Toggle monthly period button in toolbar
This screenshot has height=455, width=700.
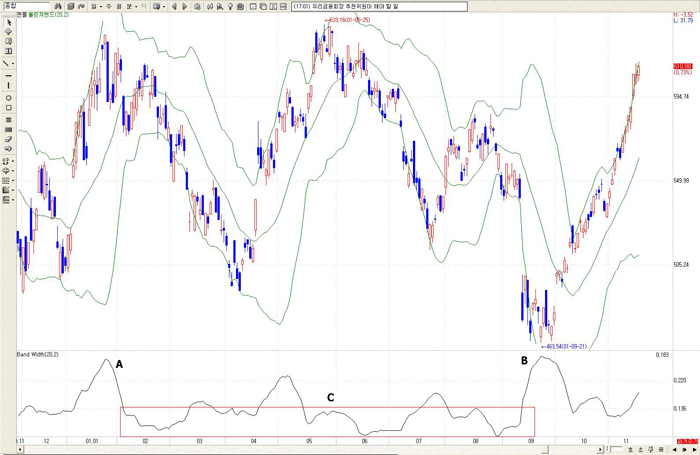point(119,7)
